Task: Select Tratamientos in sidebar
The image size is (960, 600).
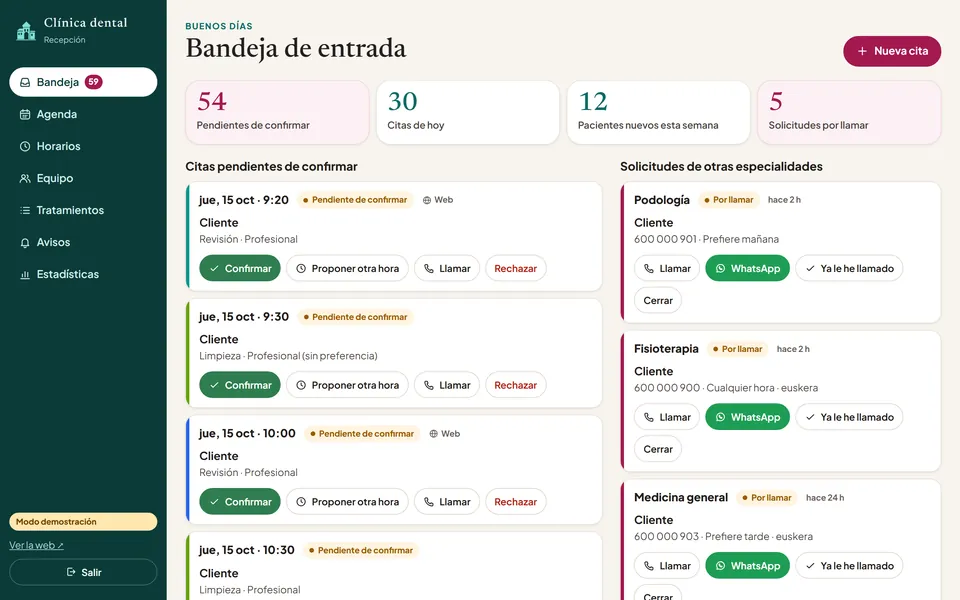Action: [x=83, y=210]
